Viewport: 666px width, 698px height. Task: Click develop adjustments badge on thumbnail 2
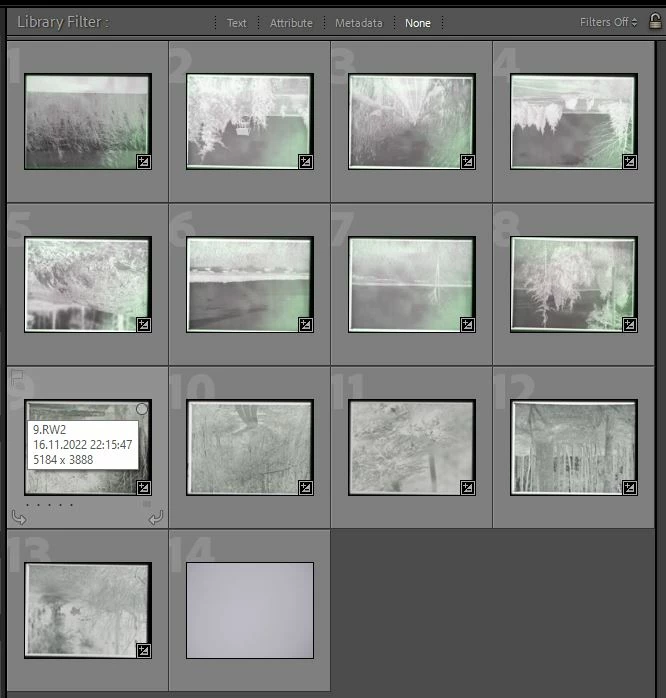[305, 162]
